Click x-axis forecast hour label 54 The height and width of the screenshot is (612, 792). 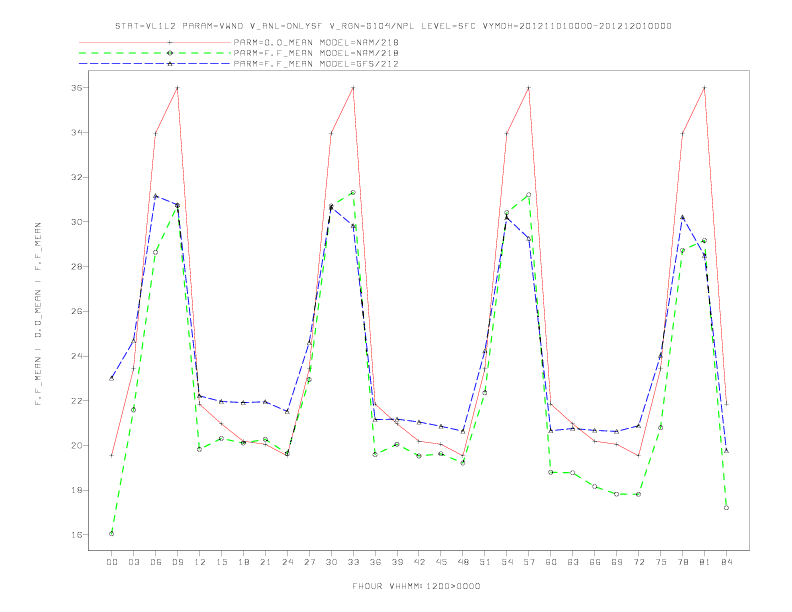[x=507, y=562]
